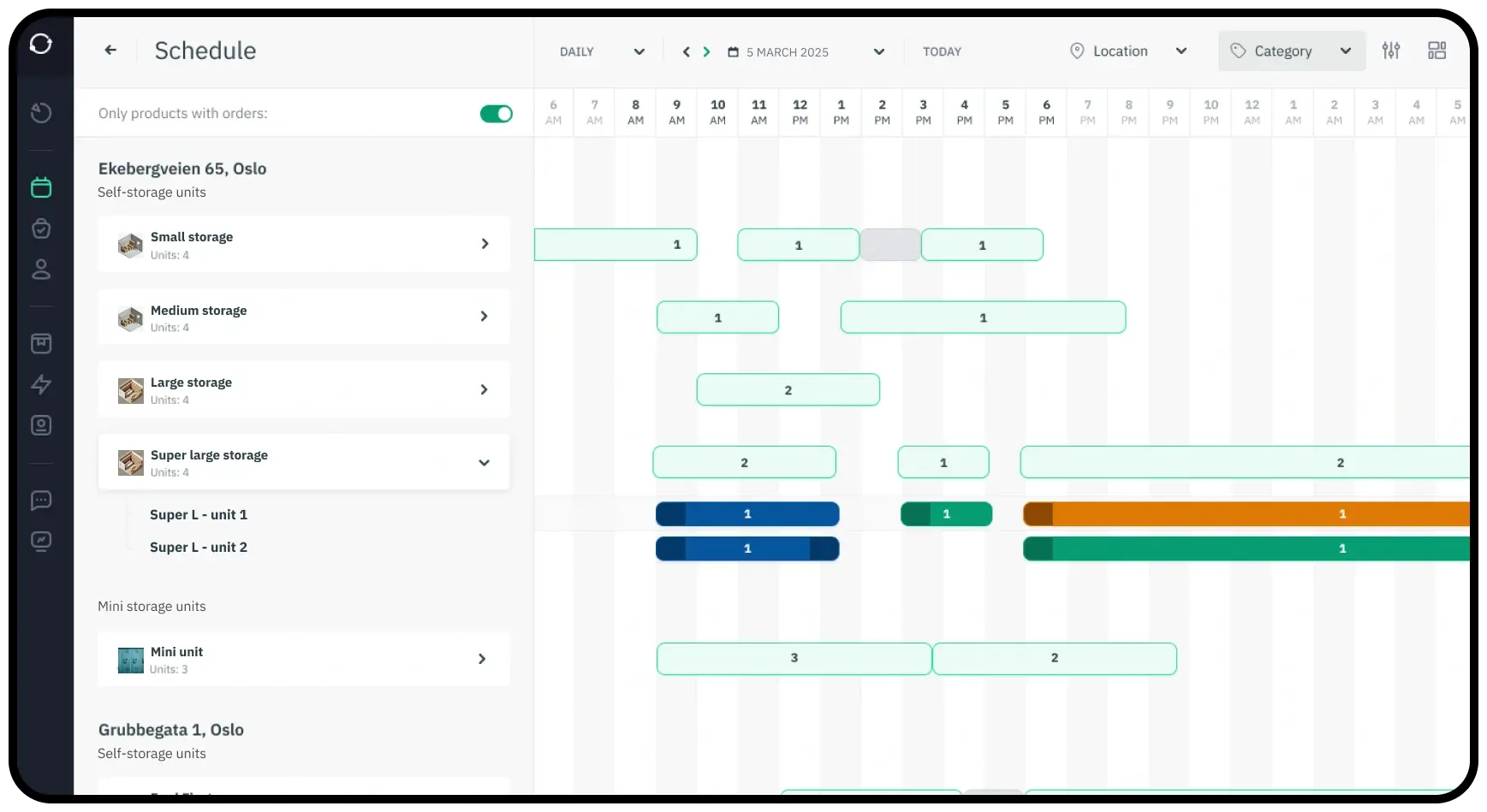Open the calendar schedule icon in sidebar
Screen dimensions: 1487x812
point(41,187)
